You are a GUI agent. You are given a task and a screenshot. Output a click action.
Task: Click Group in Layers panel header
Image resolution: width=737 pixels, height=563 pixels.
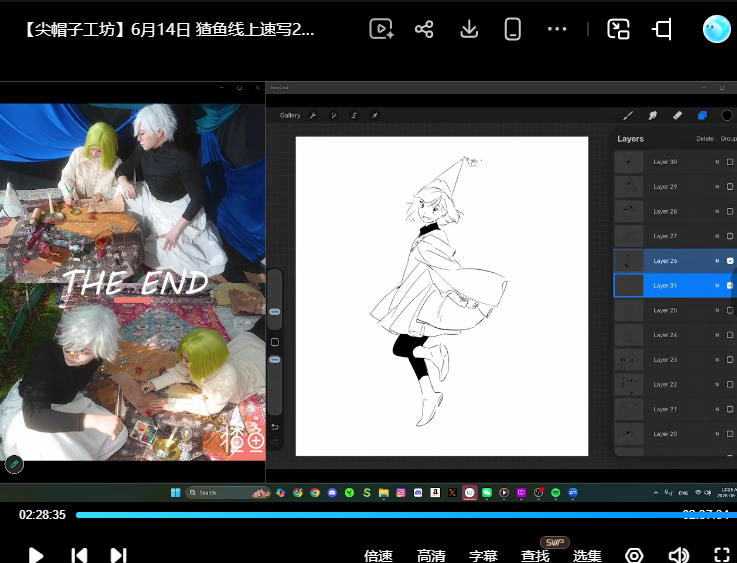point(729,139)
